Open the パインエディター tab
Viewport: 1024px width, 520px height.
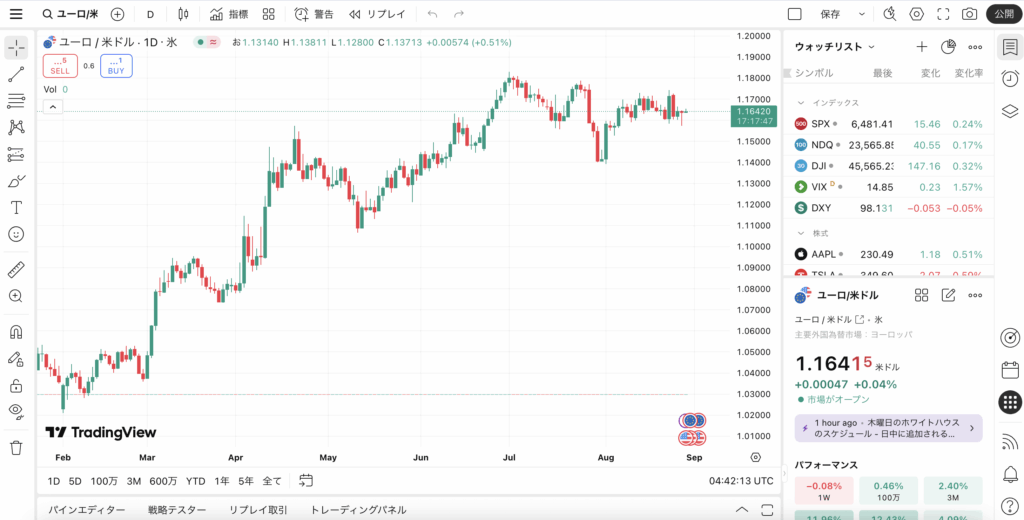click(x=86, y=510)
